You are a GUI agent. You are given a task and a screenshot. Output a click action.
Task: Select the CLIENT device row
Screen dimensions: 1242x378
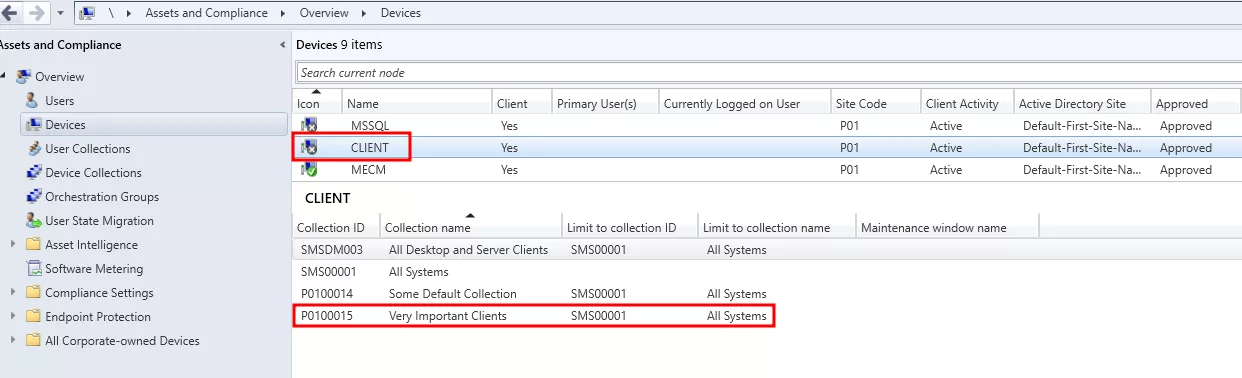(x=767, y=148)
